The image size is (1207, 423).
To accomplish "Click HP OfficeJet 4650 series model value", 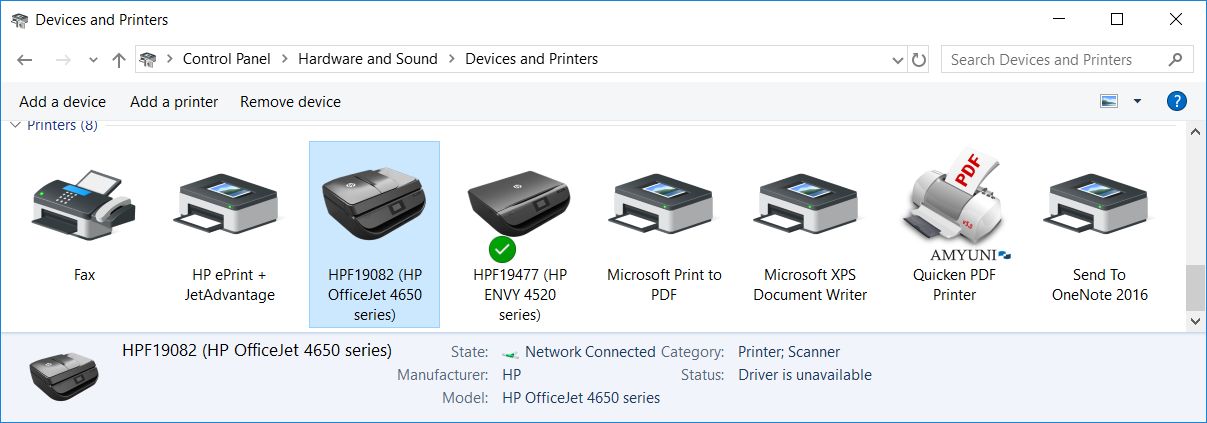I will 581,398.
